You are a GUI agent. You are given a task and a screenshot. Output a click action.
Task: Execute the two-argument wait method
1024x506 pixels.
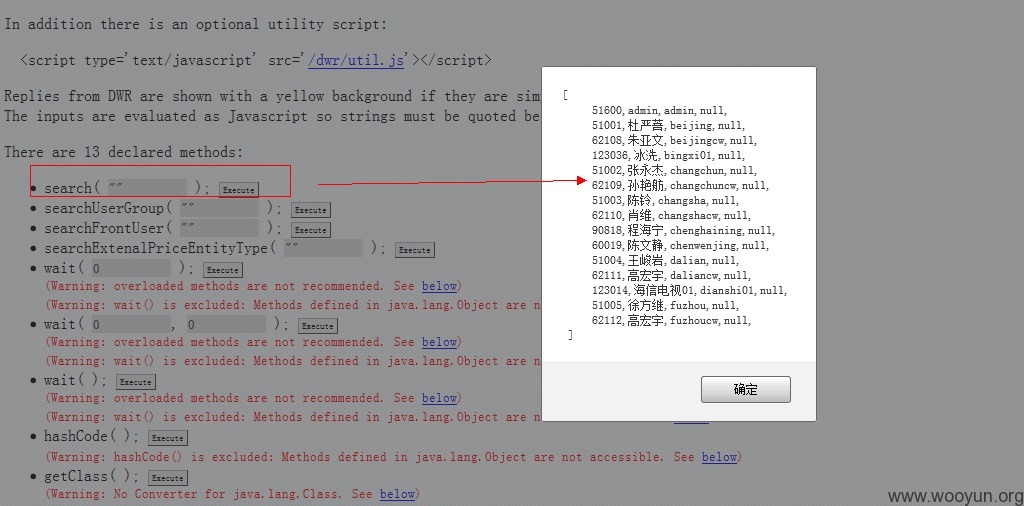pyautogui.click(x=318, y=326)
